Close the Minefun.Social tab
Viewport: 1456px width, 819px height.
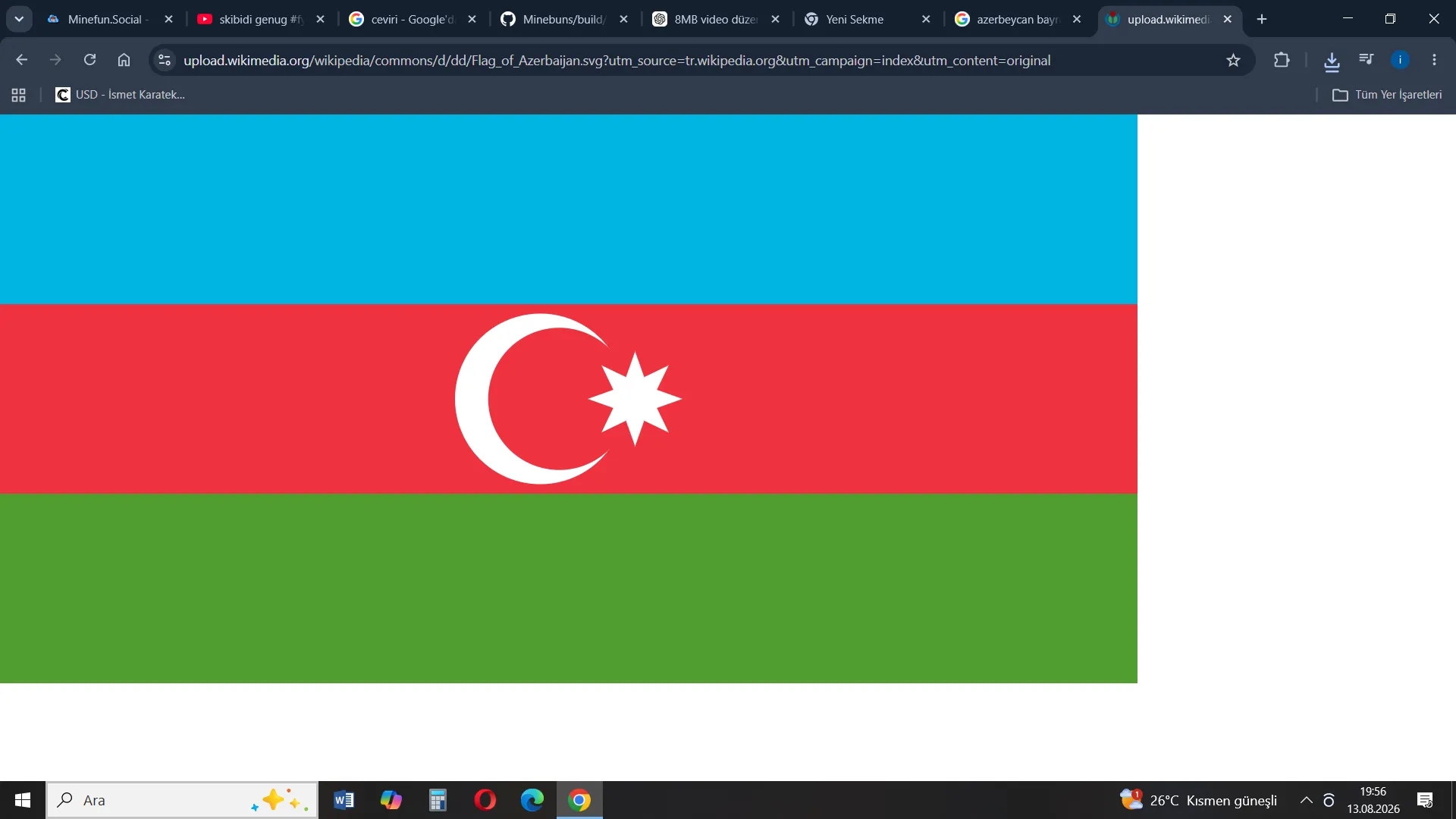168,19
